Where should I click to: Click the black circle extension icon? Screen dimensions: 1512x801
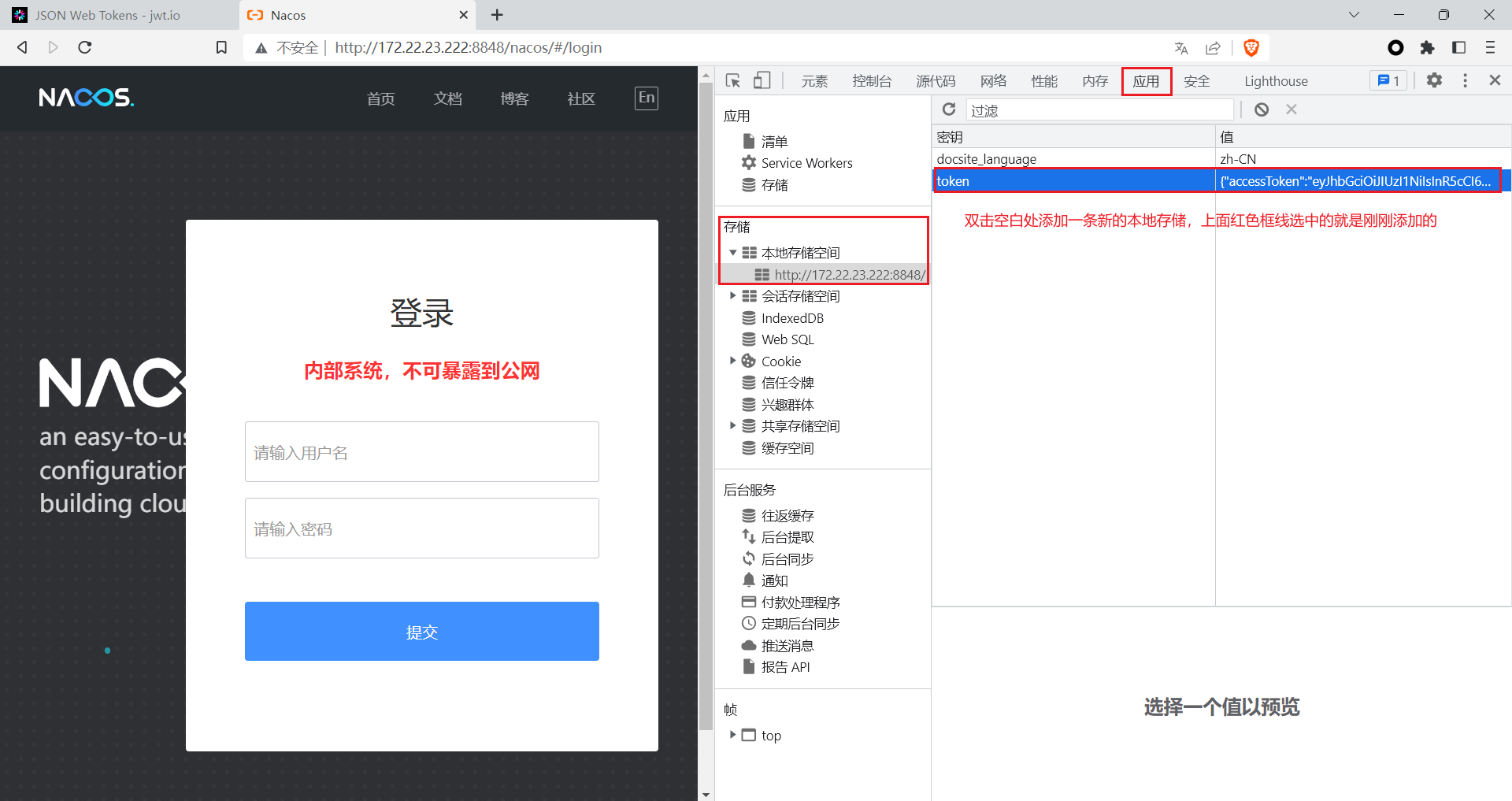tap(1395, 48)
